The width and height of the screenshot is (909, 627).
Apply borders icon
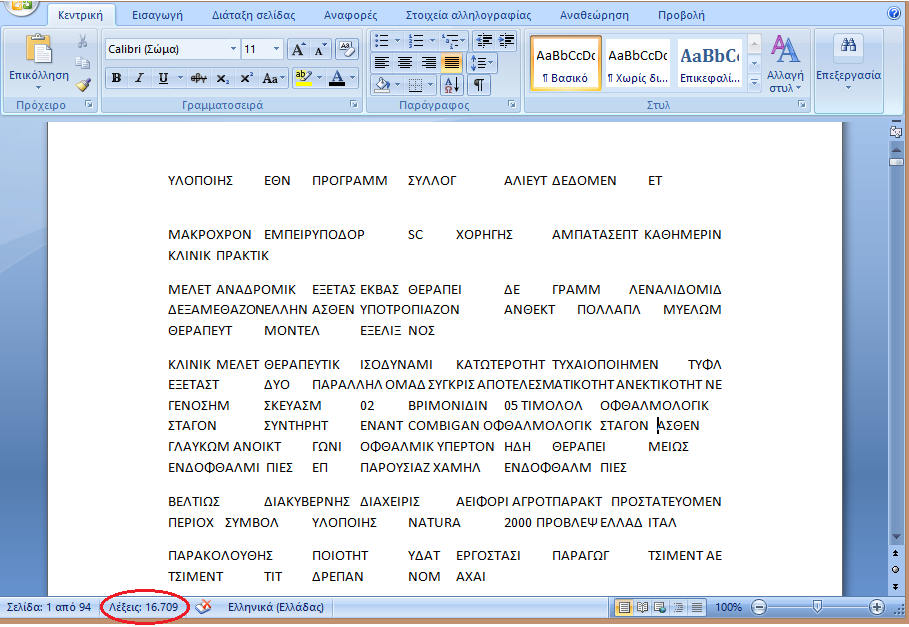coord(415,85)
